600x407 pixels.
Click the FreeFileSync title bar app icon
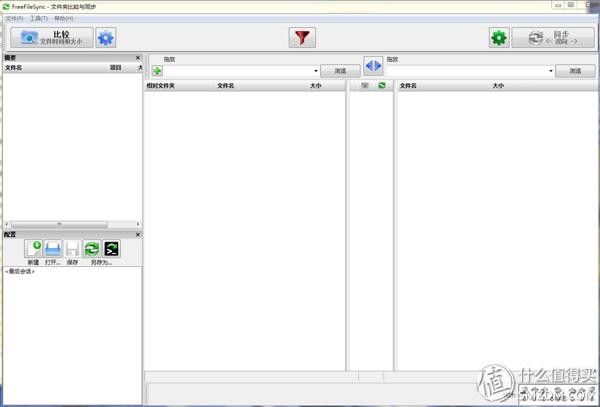tap(6, 7)
